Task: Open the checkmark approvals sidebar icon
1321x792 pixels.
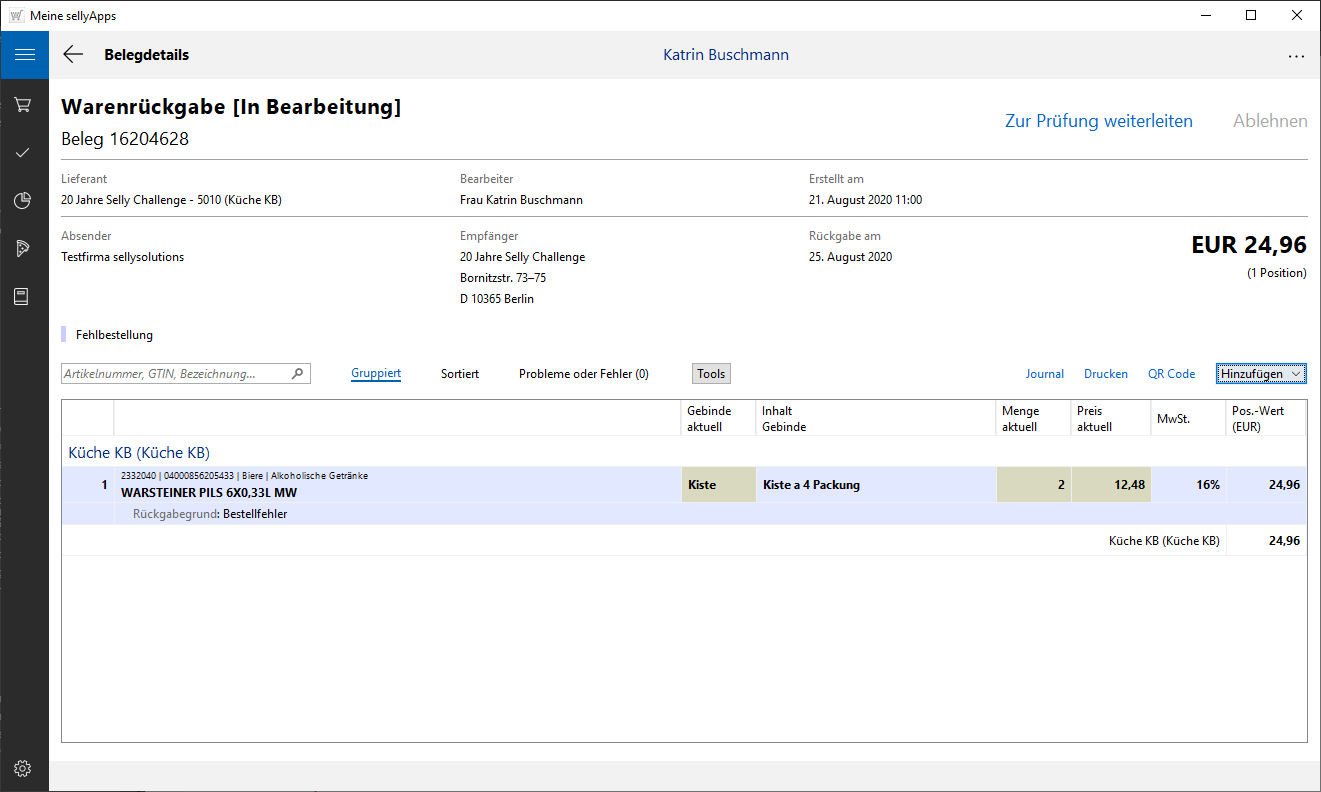Action: pos(23,152)
